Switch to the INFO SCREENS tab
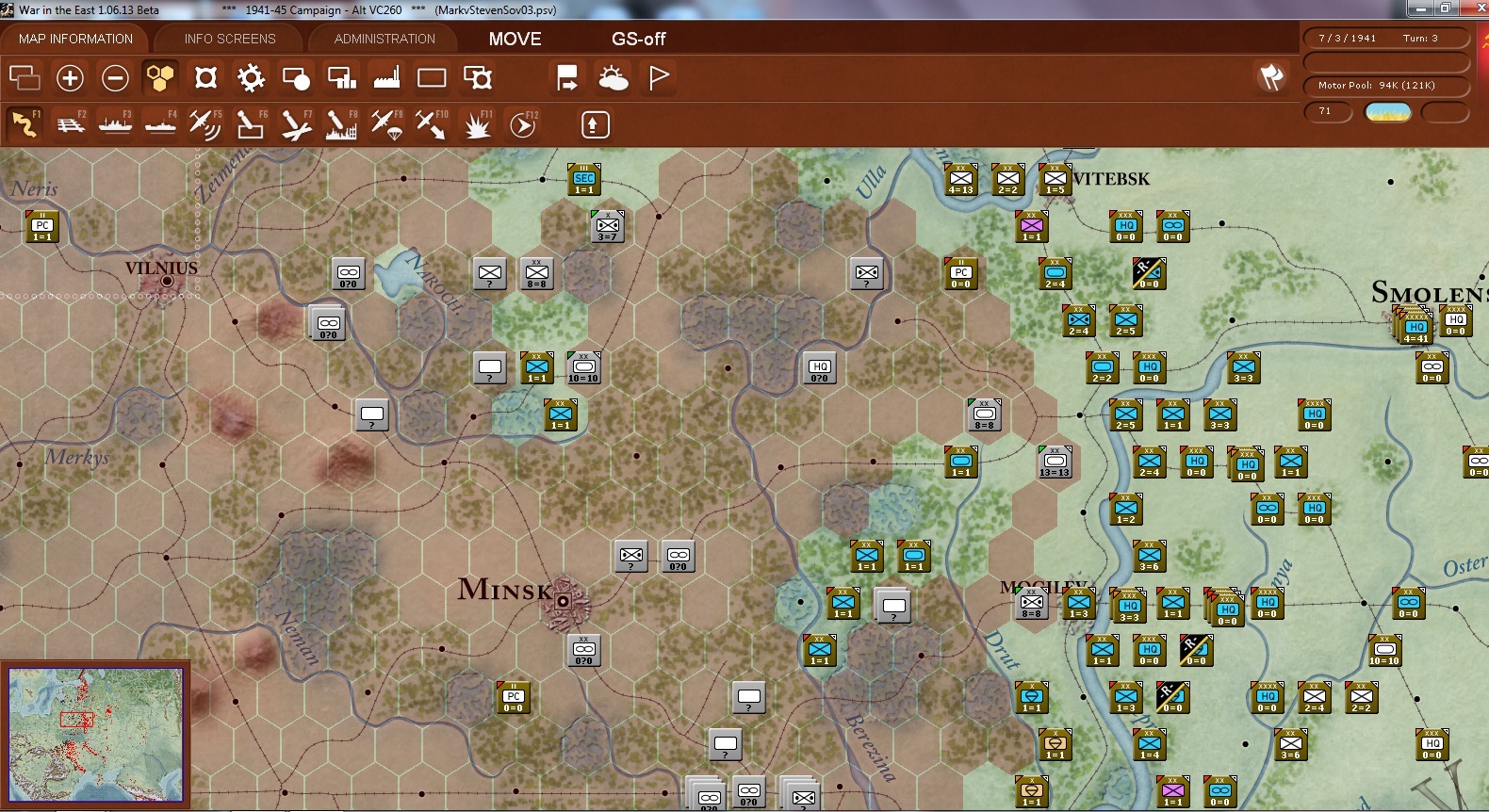1489x812 pixels. pos(230,39)
